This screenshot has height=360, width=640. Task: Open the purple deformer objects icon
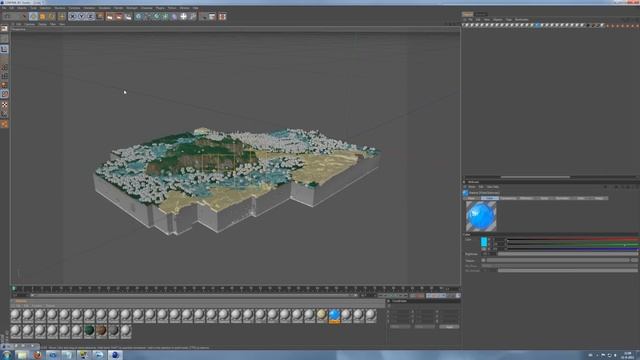[174, 16]
